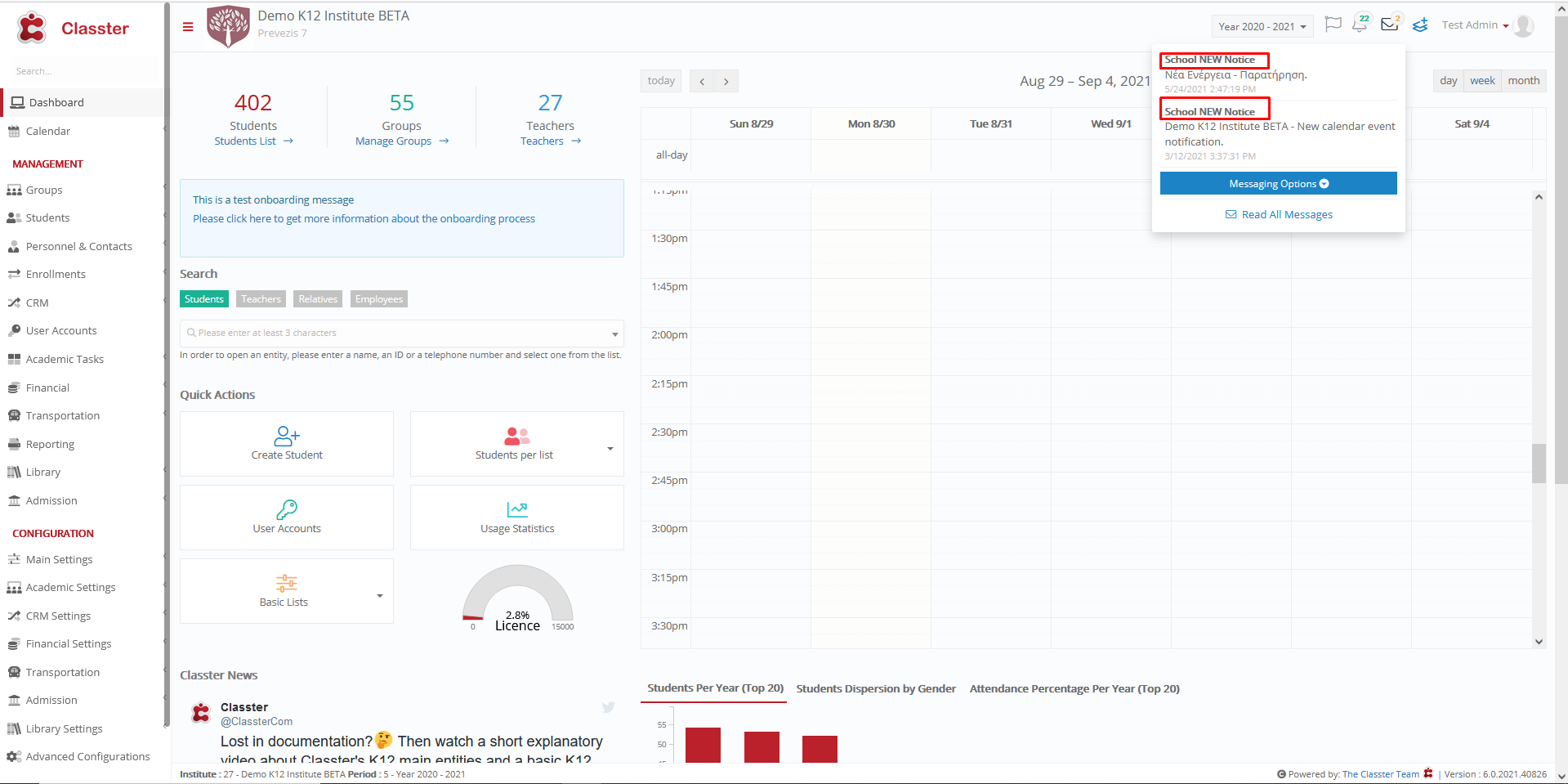Viewport: 1568px width, 784px height.
Task: Open the messages envelope icon
Action: click(1390, 25)
